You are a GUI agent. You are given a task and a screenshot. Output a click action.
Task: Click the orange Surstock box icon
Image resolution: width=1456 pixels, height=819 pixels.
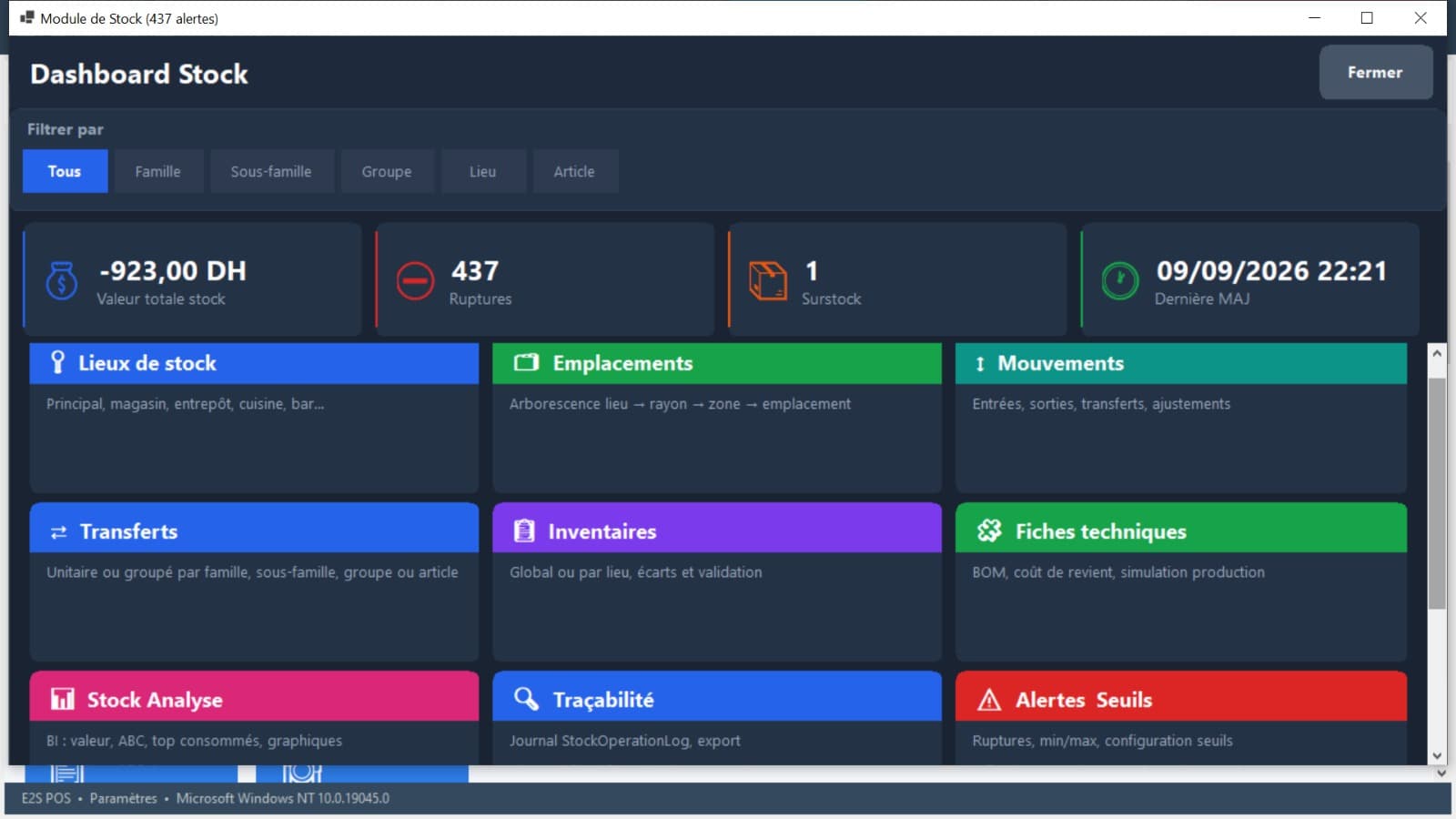[x=767, y=280]
